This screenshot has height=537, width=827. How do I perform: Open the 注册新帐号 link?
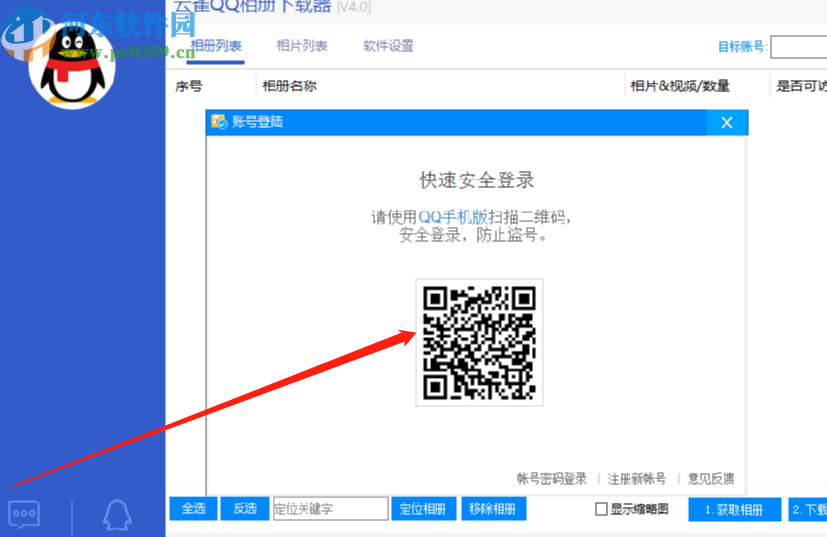(x=637, y=478)
